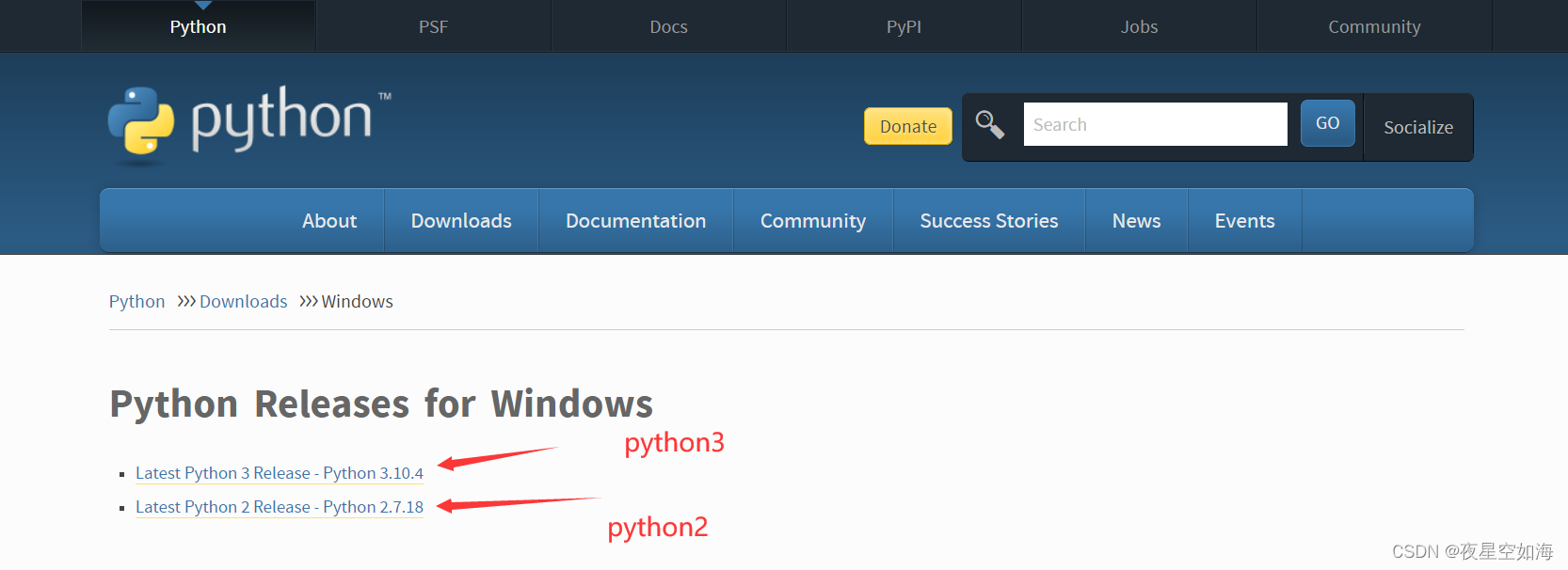Click the Windows breadcrumb text
Screen dimensions: 1568x570
pyautogui.click(x=358, y=301)
